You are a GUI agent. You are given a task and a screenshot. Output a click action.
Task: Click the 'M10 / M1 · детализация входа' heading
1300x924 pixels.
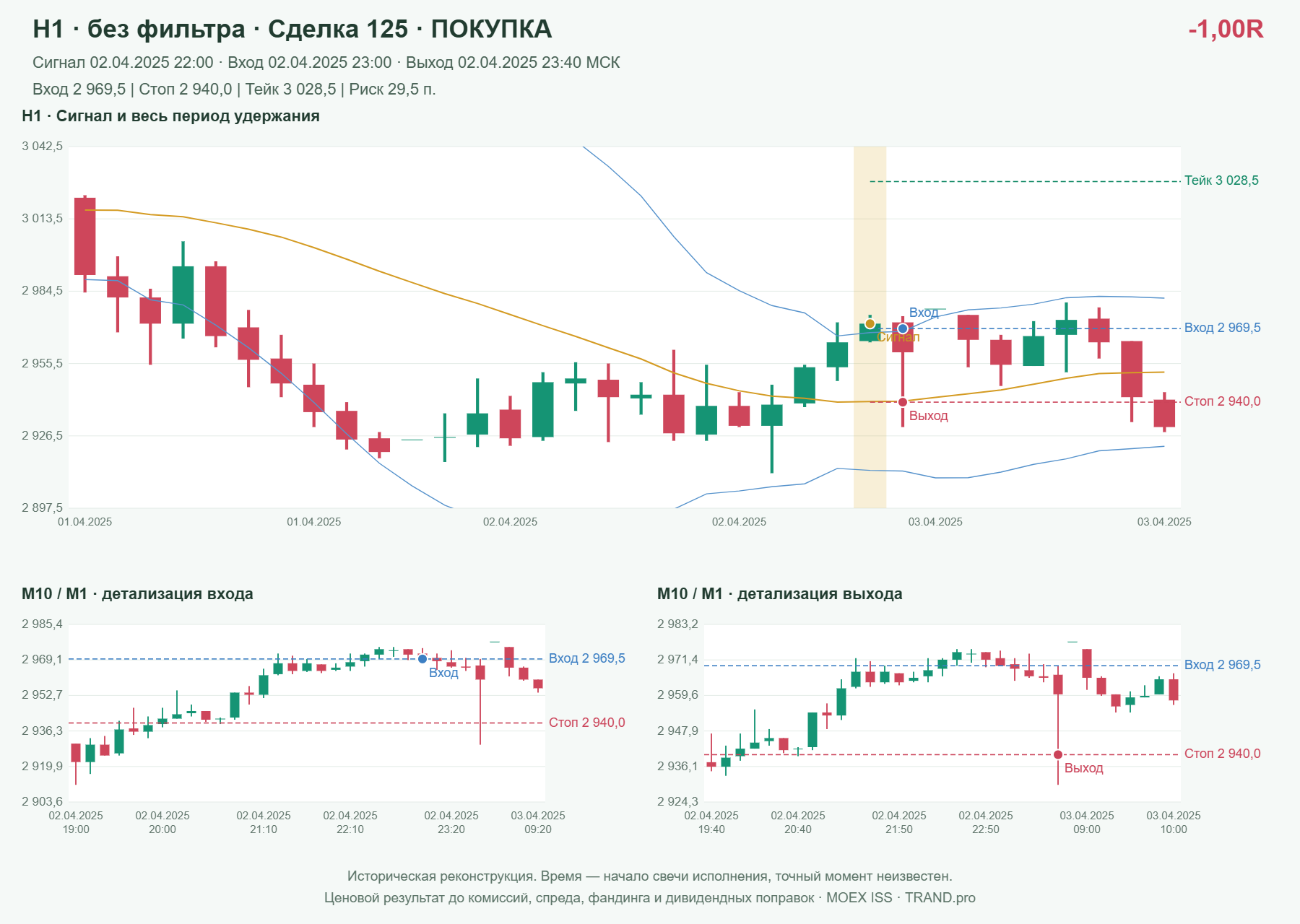click(x=137, y=594)
